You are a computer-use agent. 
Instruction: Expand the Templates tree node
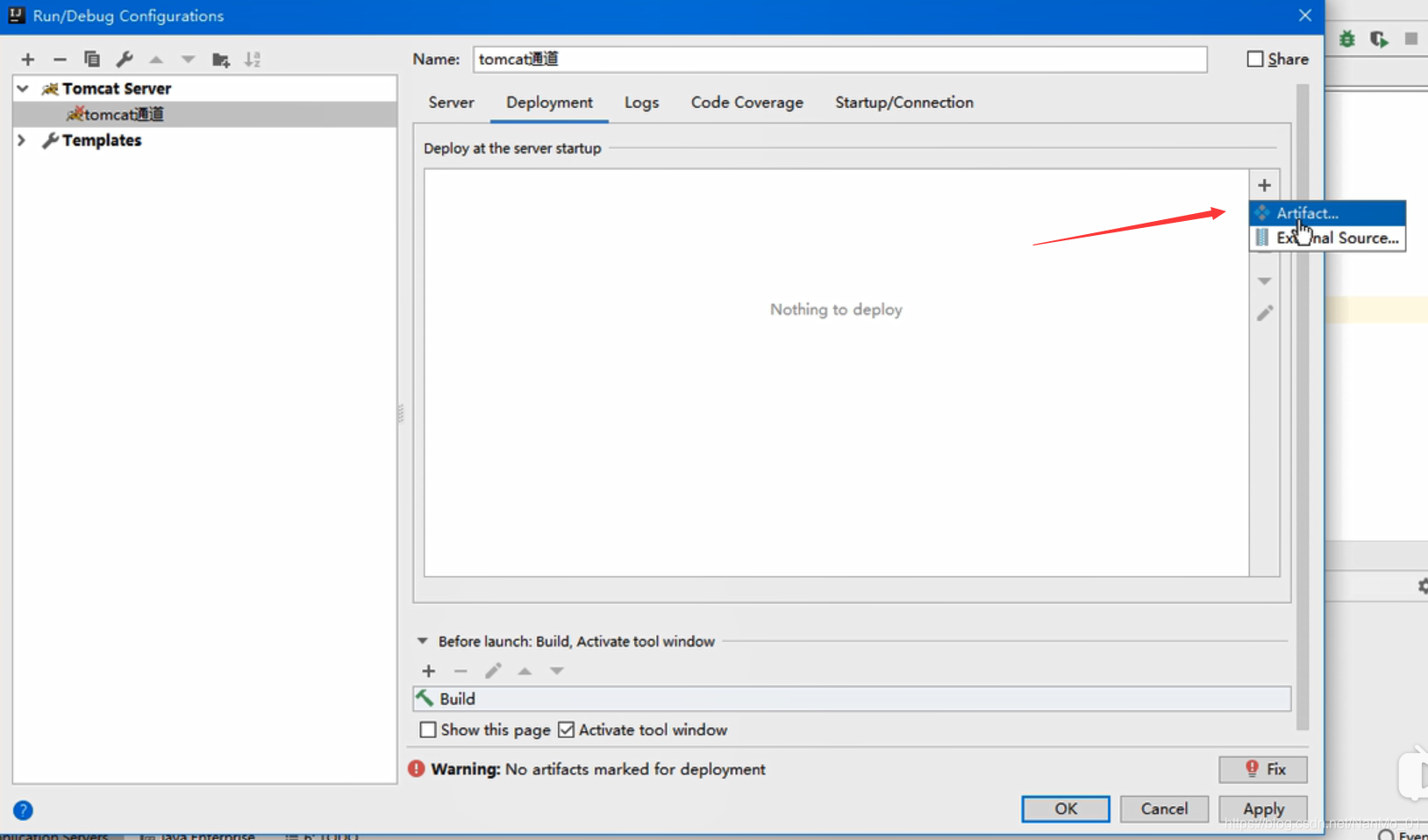22,140
